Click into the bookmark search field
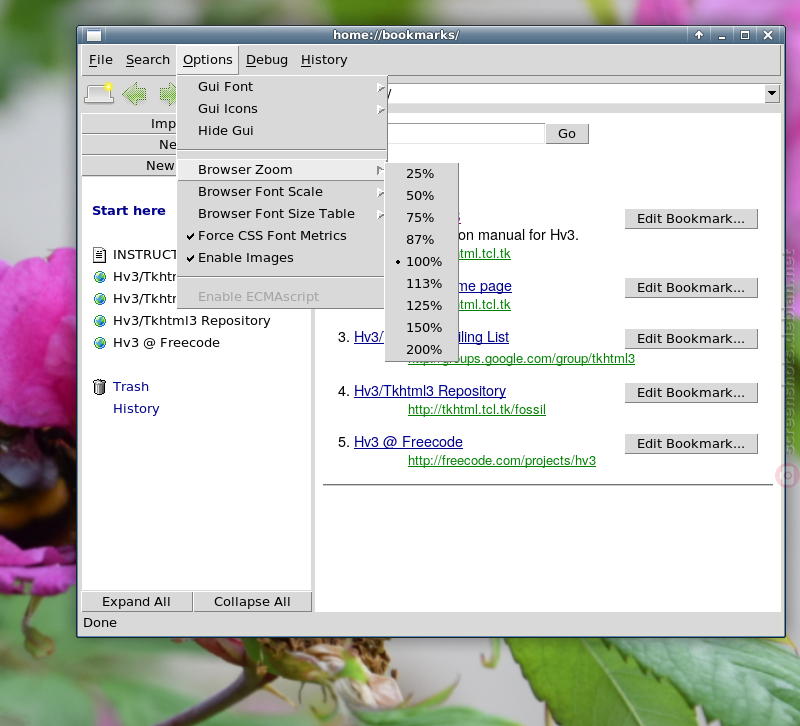 pyautogui.click(x=465, y=134)
